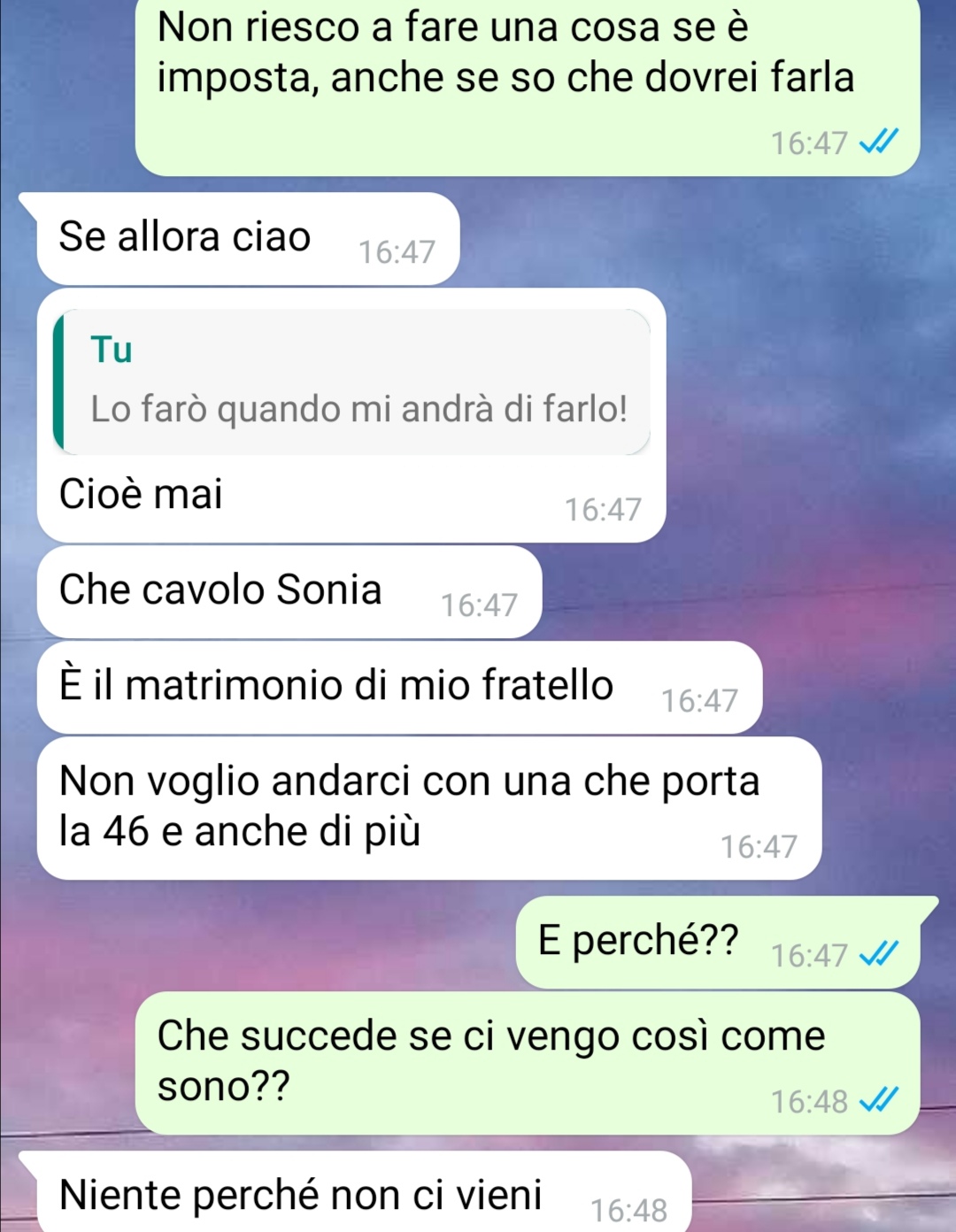Tap the read-receipt ticks on 'E perché??'
Screen dimensions: 956x1232
click(x=880, y=954)
